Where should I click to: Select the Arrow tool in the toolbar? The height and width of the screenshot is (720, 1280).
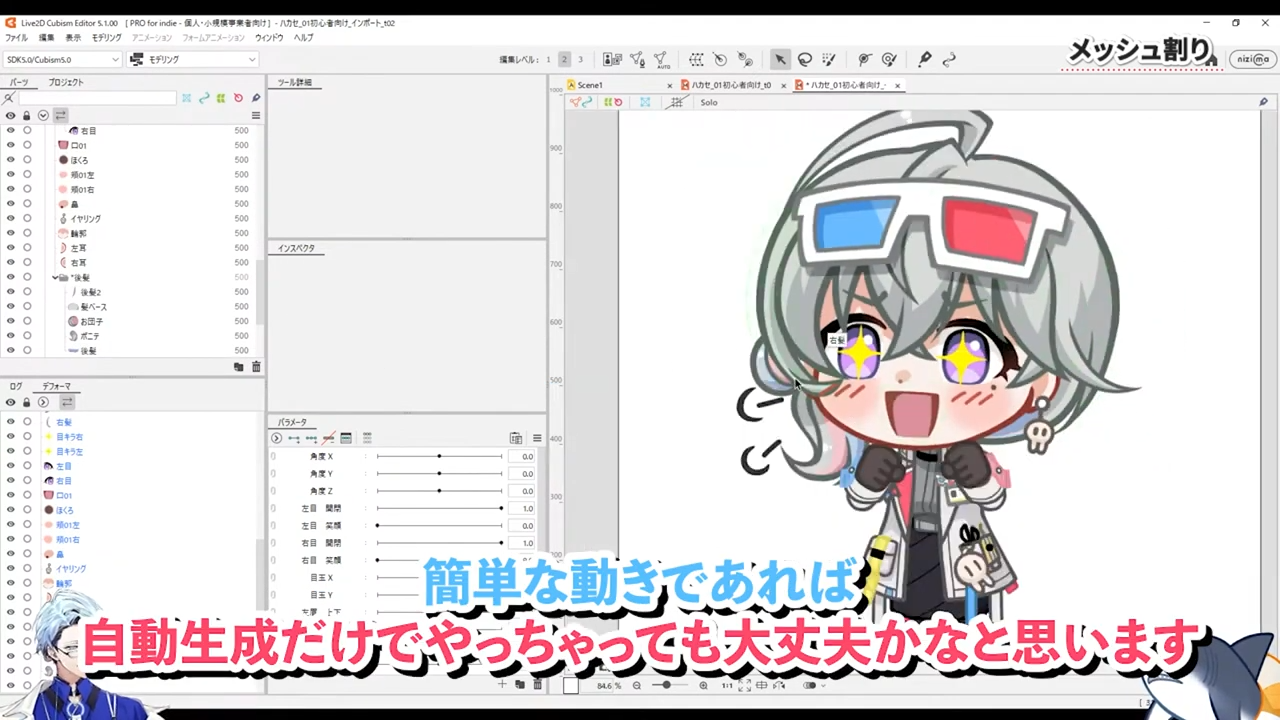(780, 60)
